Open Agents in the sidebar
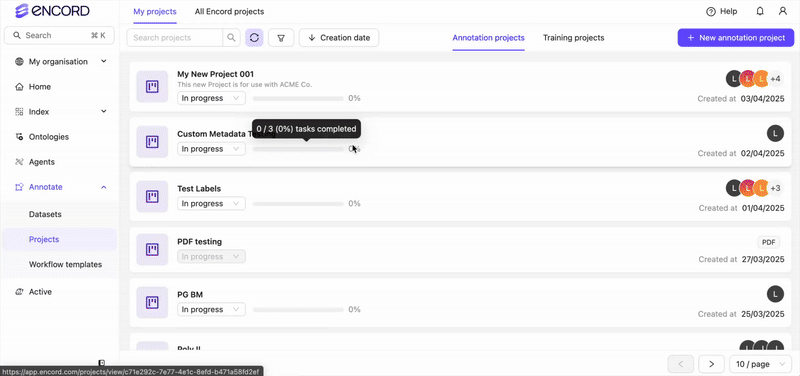The height and width of the screenshot is (376, 800). 41,162
